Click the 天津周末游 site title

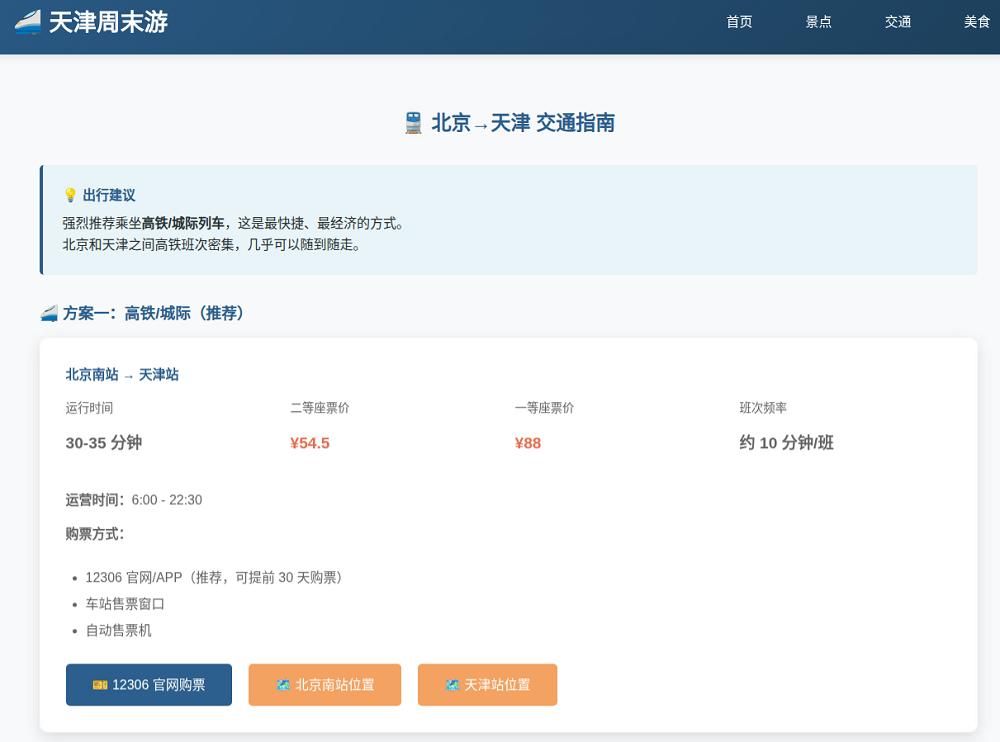point(108,22)
